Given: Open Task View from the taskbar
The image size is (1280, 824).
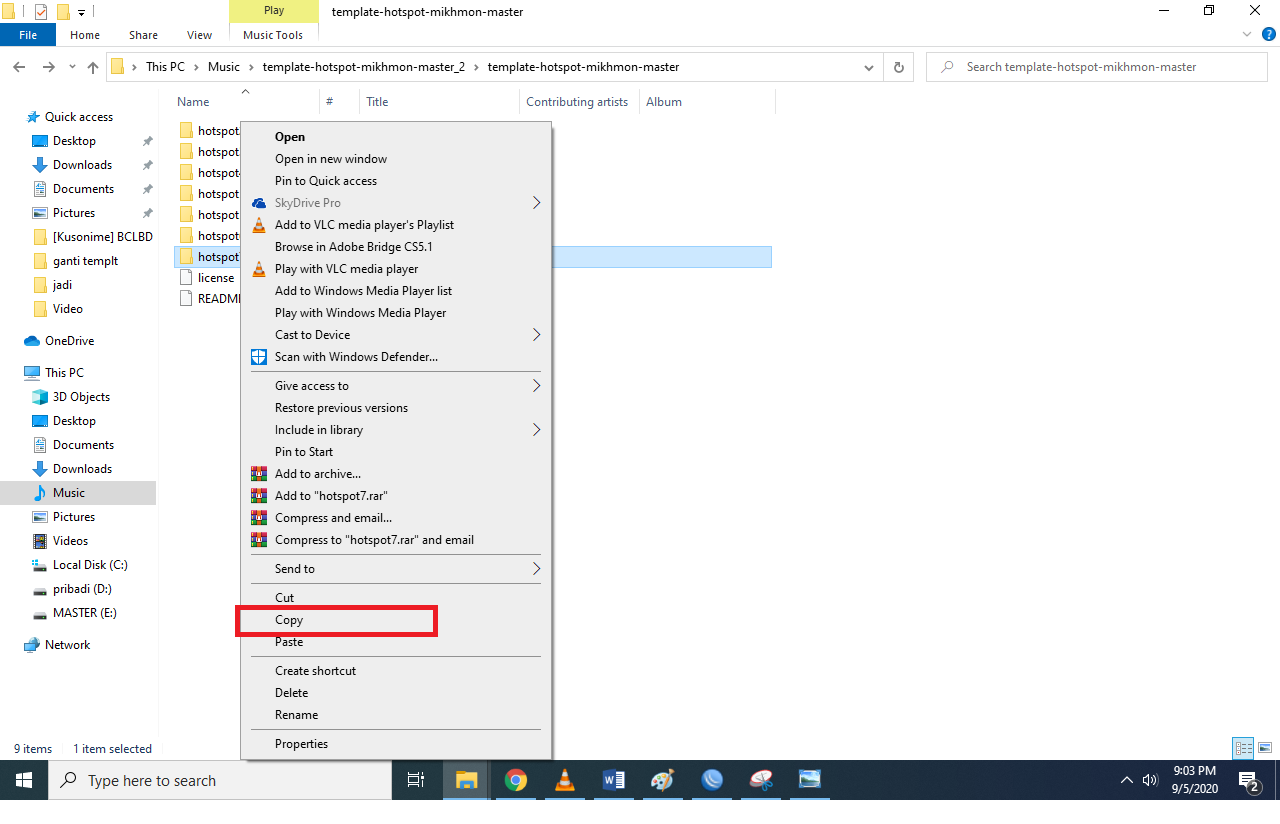Looking at the screenshot, I should pos(416,780).
